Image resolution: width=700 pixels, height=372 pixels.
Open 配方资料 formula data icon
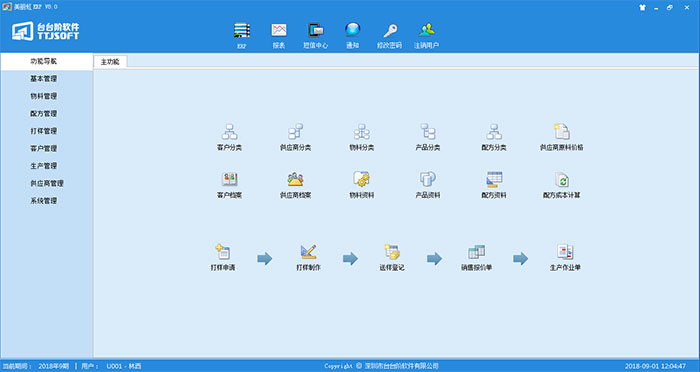coord(494,180)
